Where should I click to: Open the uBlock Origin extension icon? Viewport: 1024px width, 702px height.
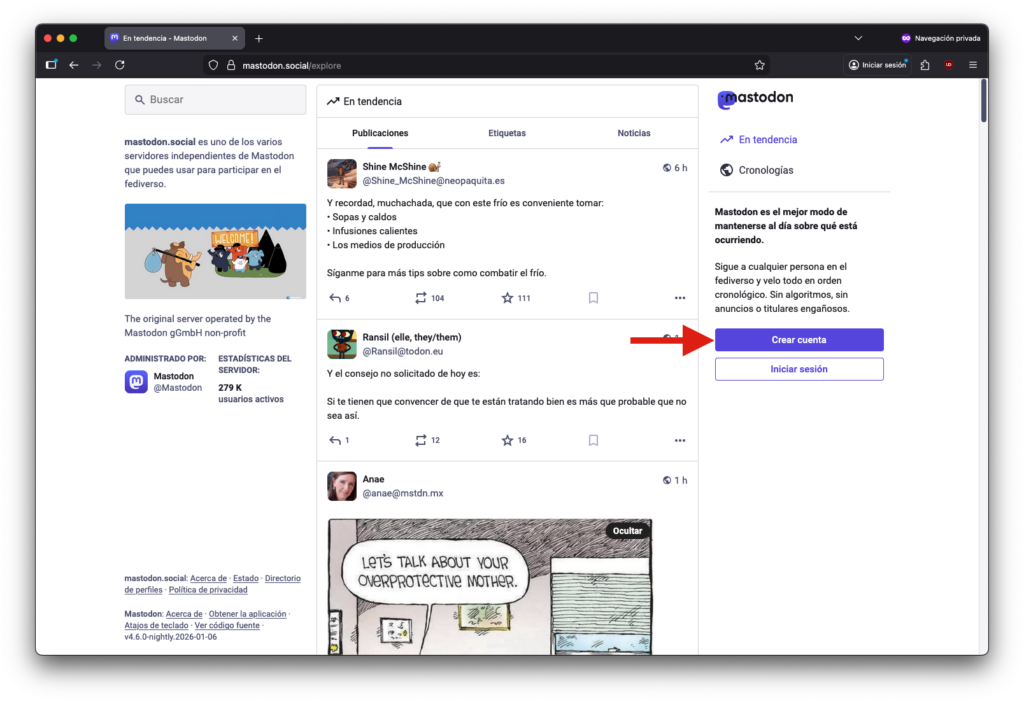[948, 64]
